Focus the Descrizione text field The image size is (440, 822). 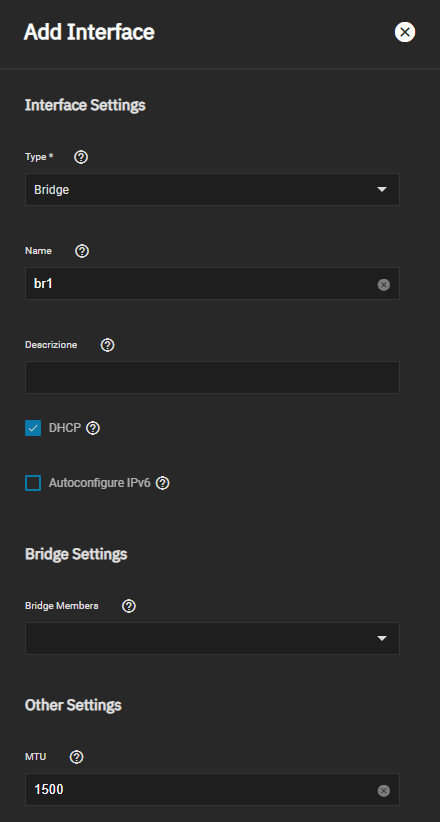click(212, 377)
